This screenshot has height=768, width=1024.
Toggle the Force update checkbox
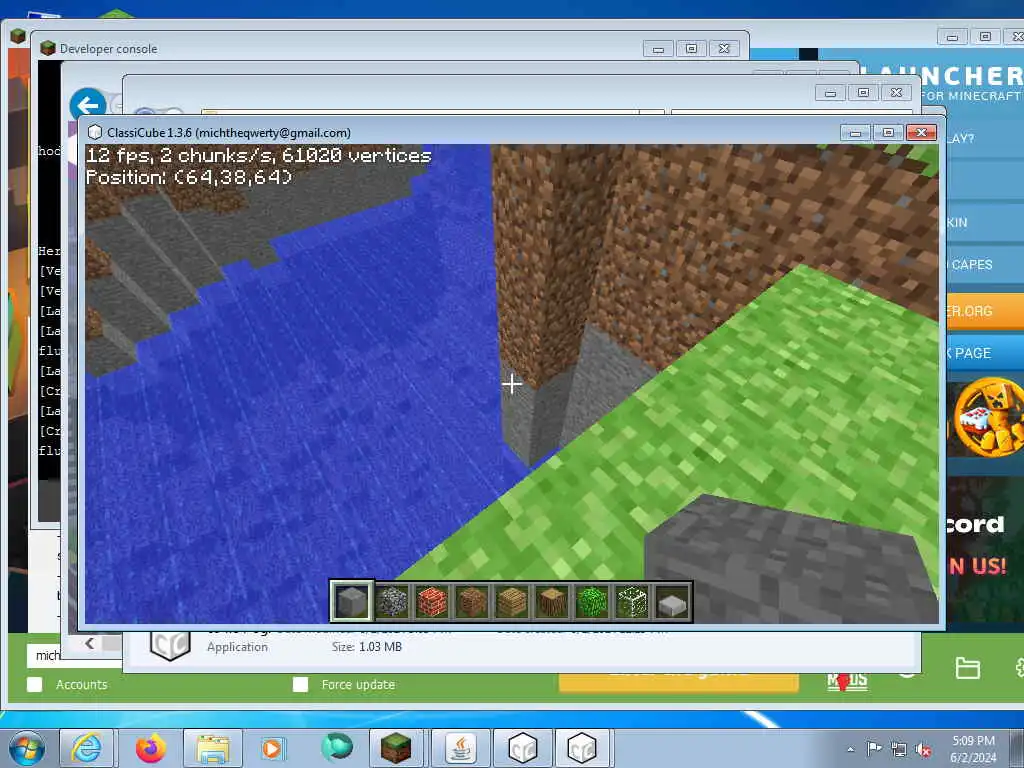pyautogui.click(x=300, y=684)
